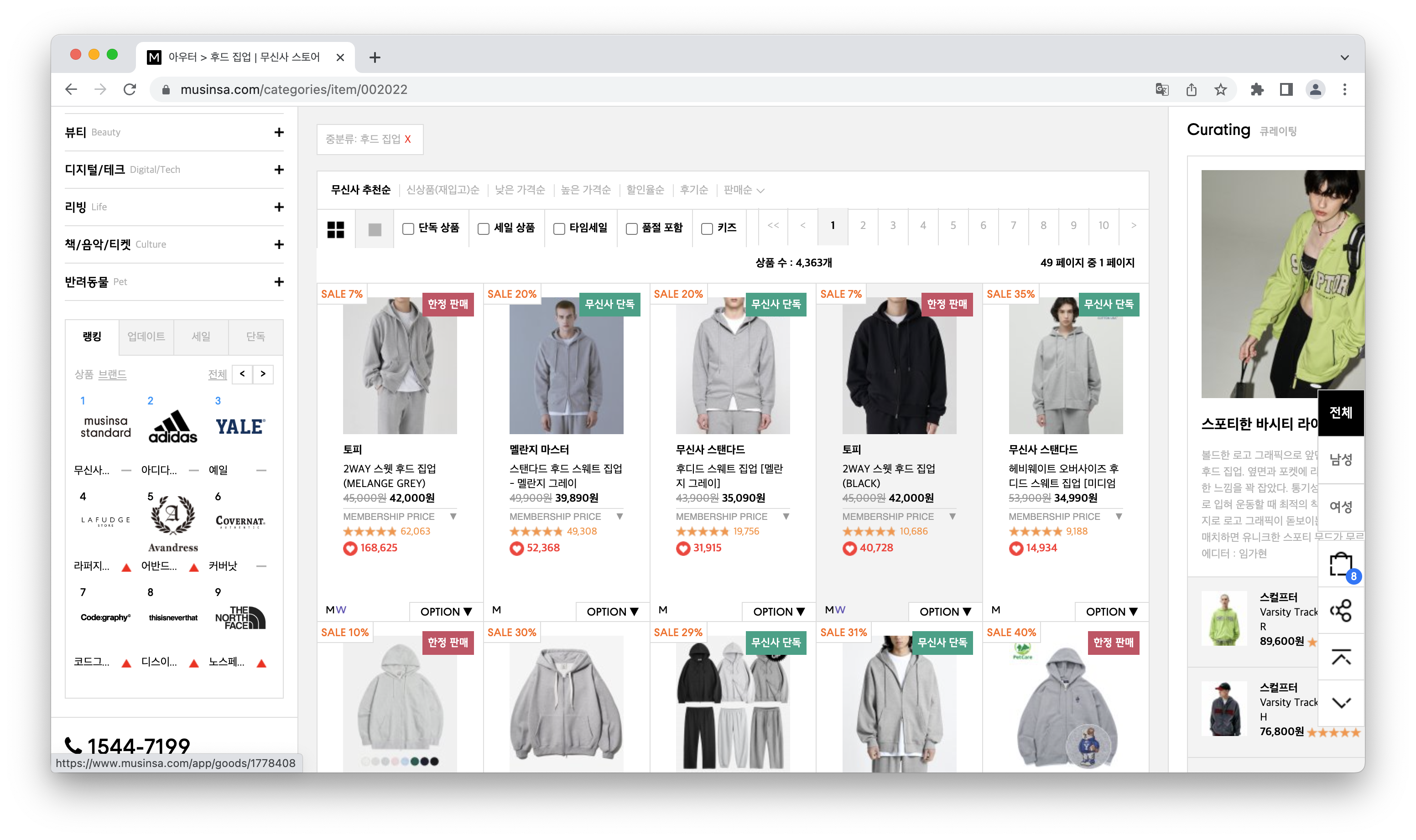Enable the 키즈 filter checkbox
The width and height of the screenshot is (1416, 840).
pyautogui.click(x=706, y=228)
